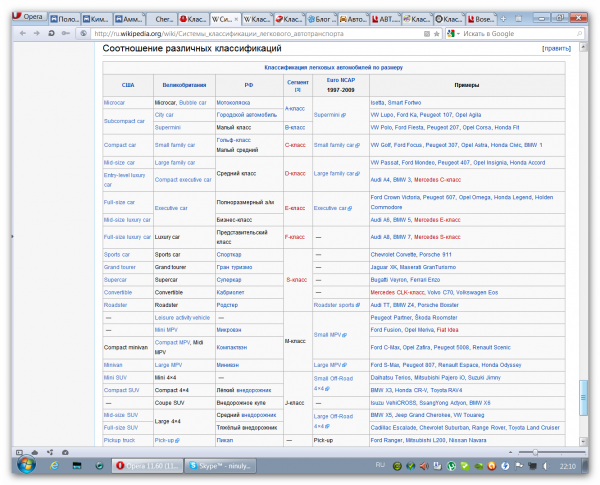The width and height of the screenshot is (600, 485).
Task: Focus the Искать в Google search field
Action: [517, 34]
